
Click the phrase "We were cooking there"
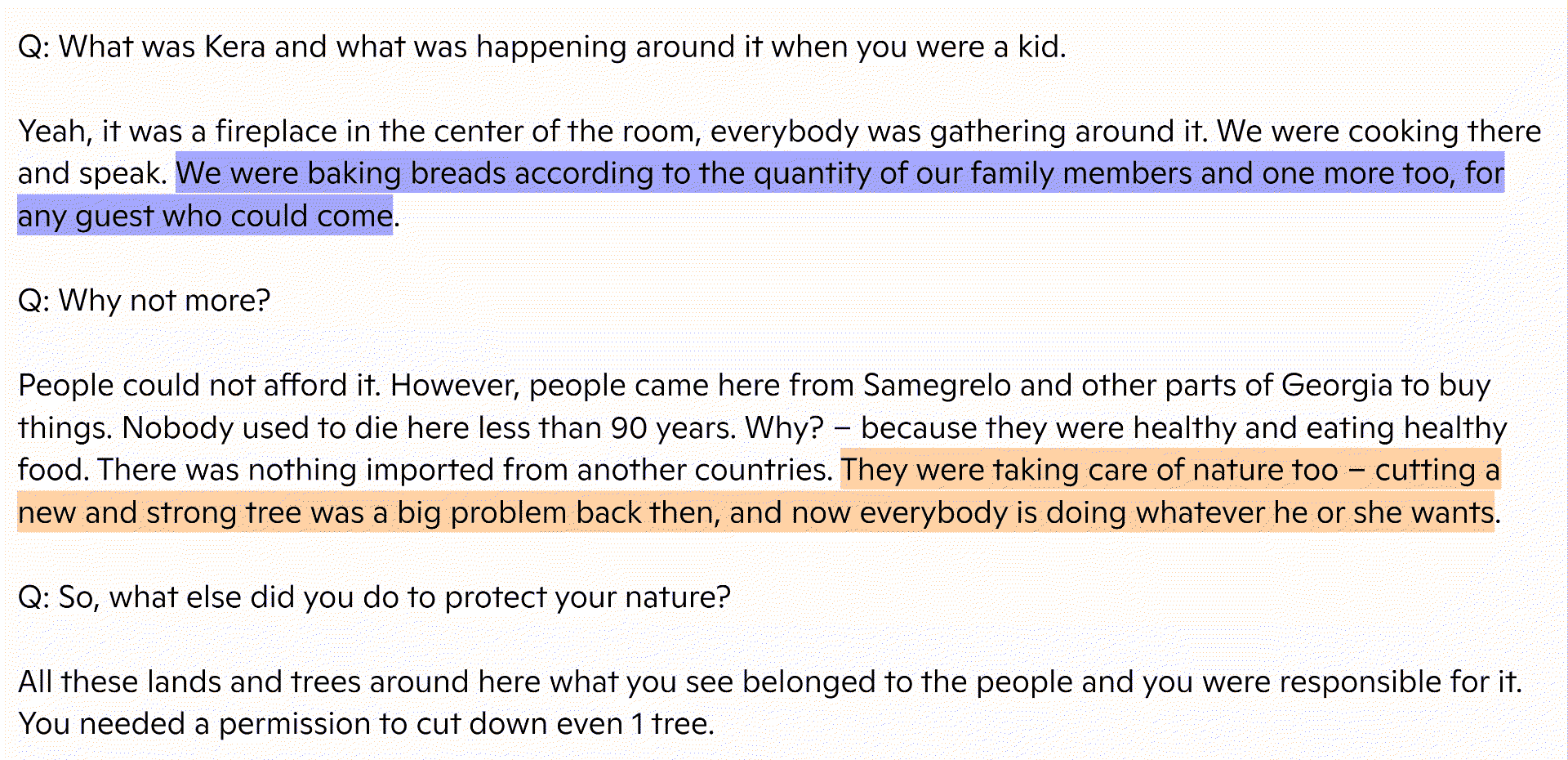[x=1379, y=132]
